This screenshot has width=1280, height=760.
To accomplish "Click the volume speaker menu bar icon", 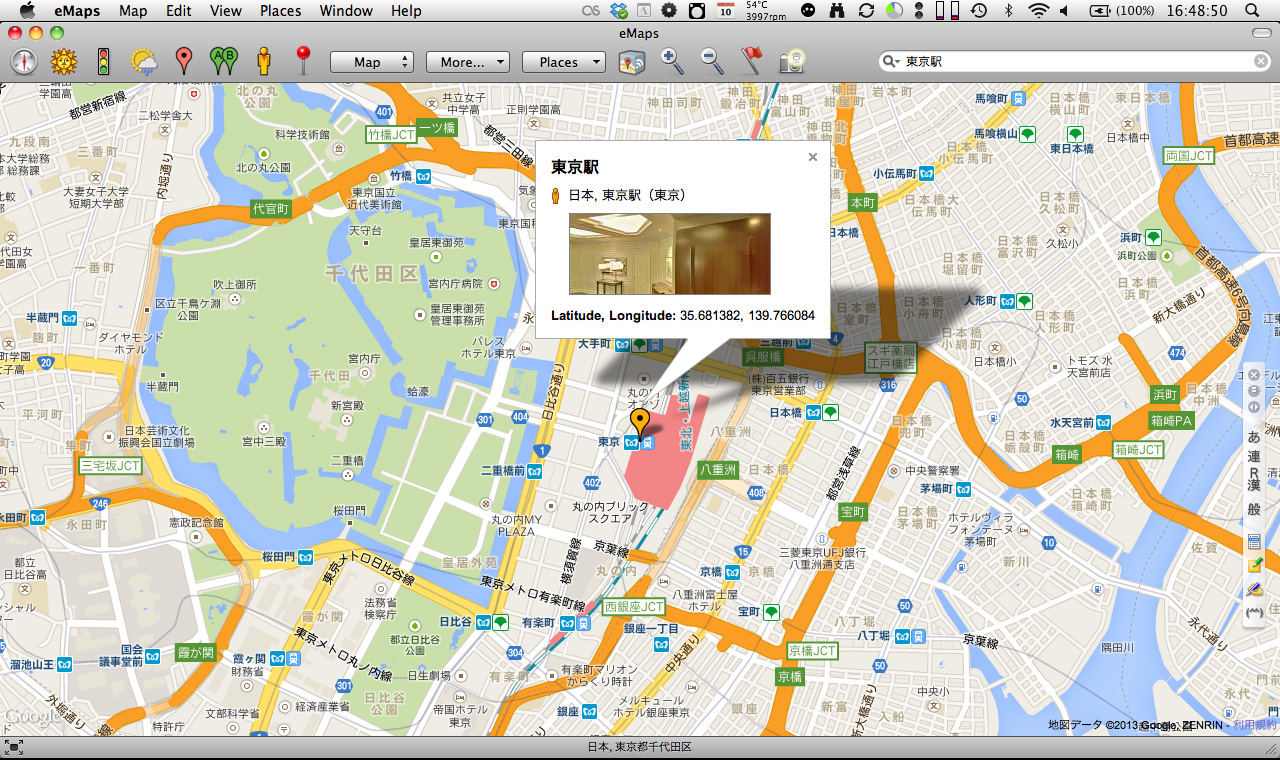I will click(x=1063, y=11).
